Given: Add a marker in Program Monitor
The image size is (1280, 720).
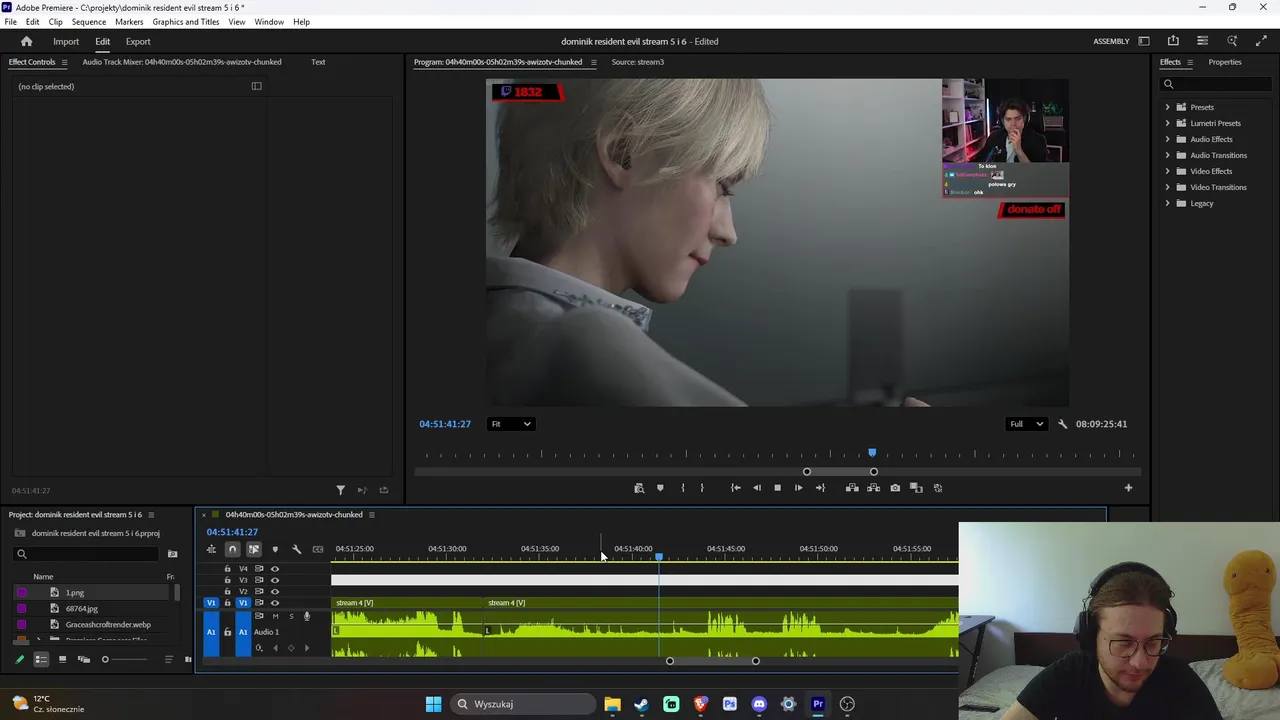Looking at the screenshot, I should coord(660,488).
